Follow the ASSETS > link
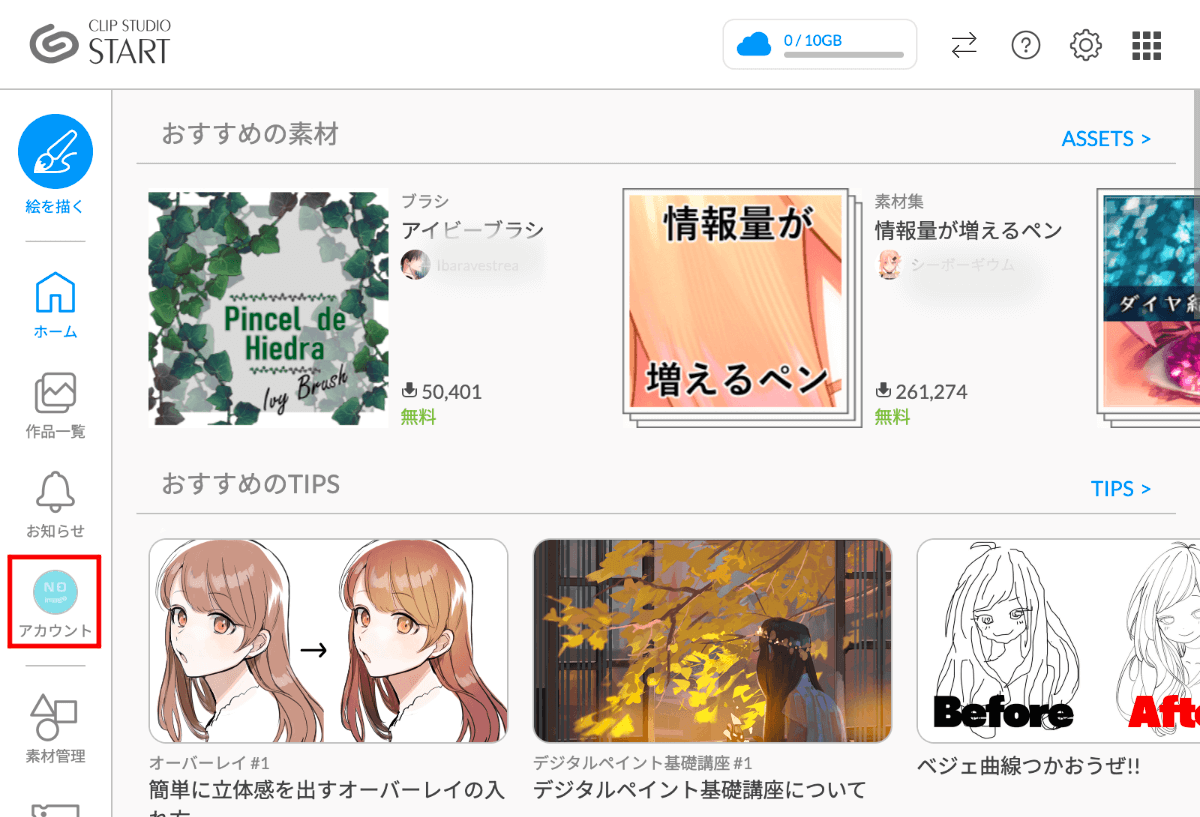 pos(1106,139)
